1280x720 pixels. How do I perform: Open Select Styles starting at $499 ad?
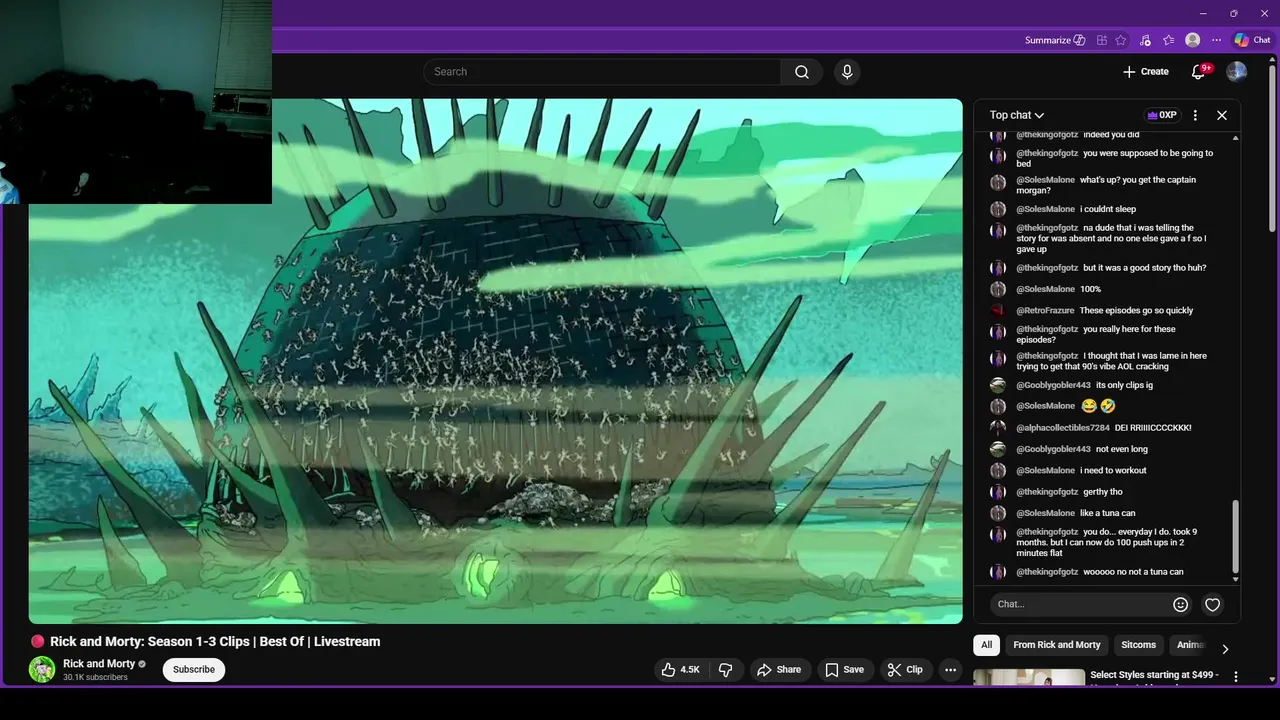pyautogui.click(x=1154, y=675)
